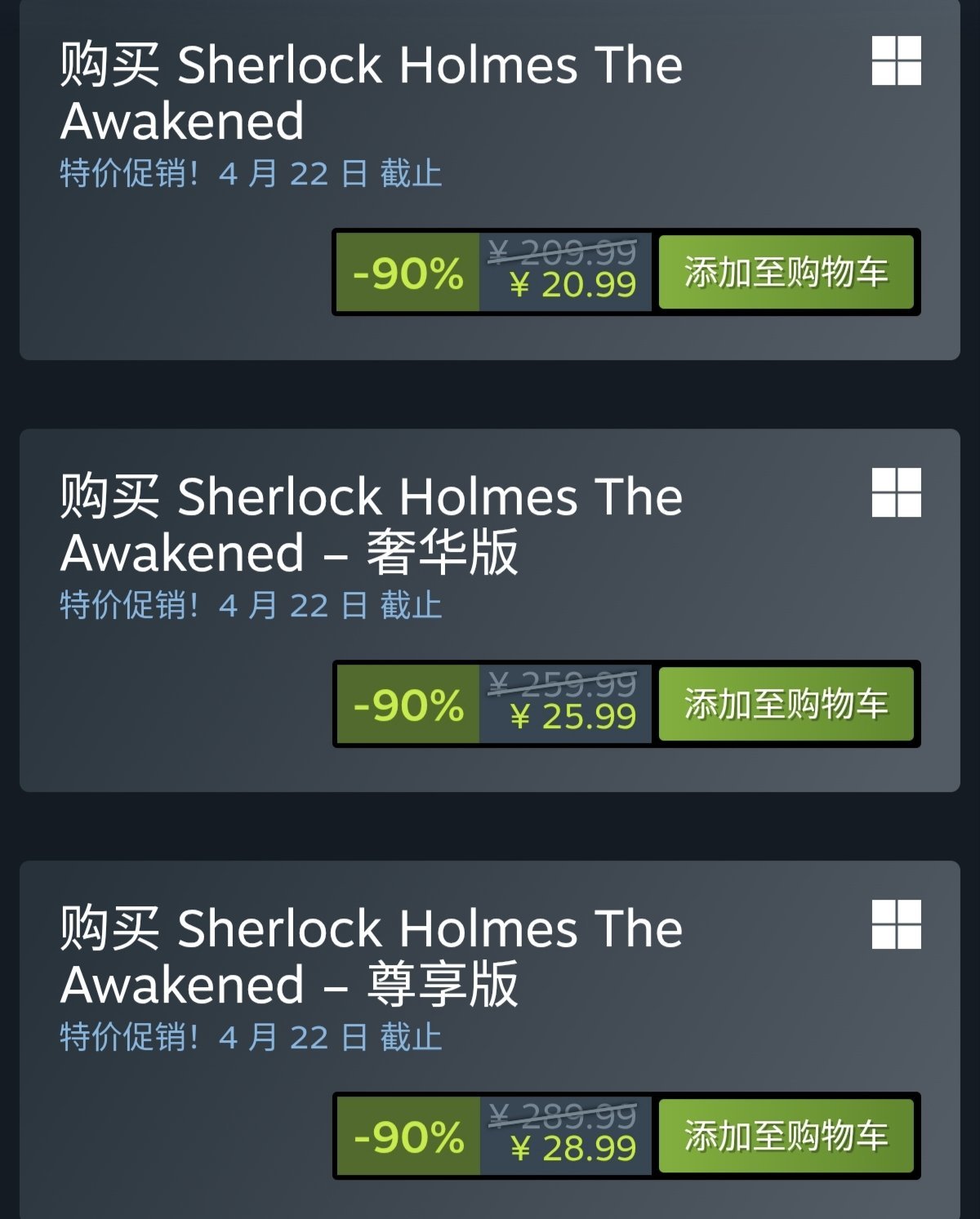Click the struck-through price ¥ 289.99
Screen dimensions: 980x1219
(562, 1115)
